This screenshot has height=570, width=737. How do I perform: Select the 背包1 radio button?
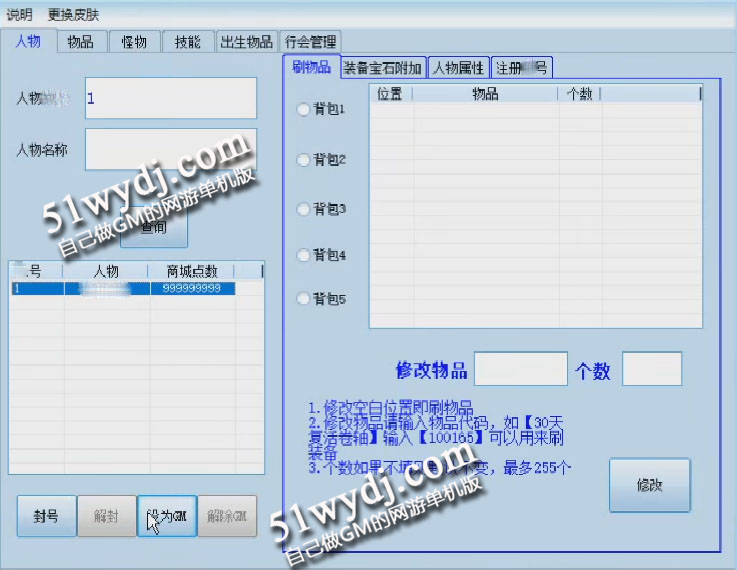pyautogui.click(x=304, y=110)
